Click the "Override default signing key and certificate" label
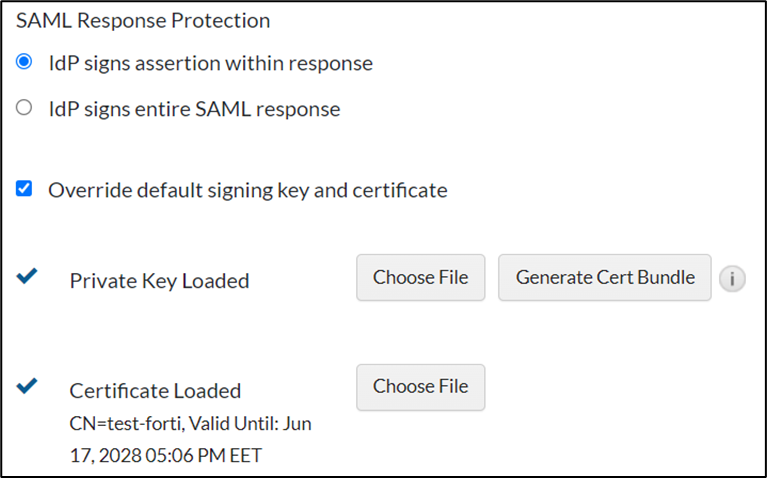Viewport: 767px width, 478px height. tap(247, 189)
